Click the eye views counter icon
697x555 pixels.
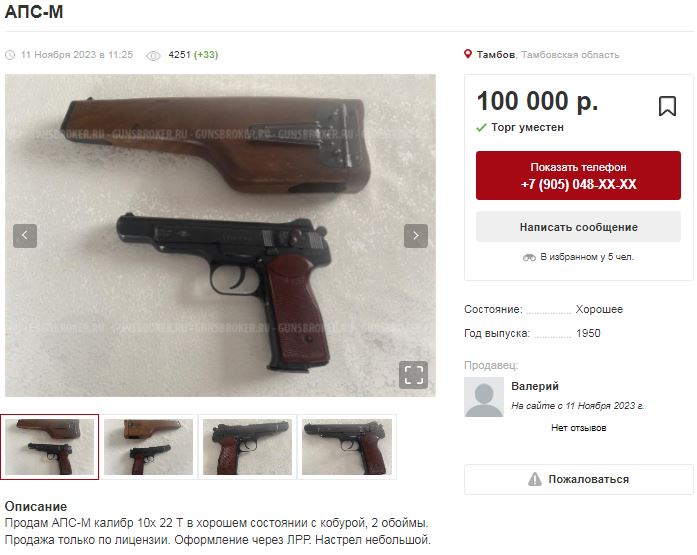coord(153,56)
